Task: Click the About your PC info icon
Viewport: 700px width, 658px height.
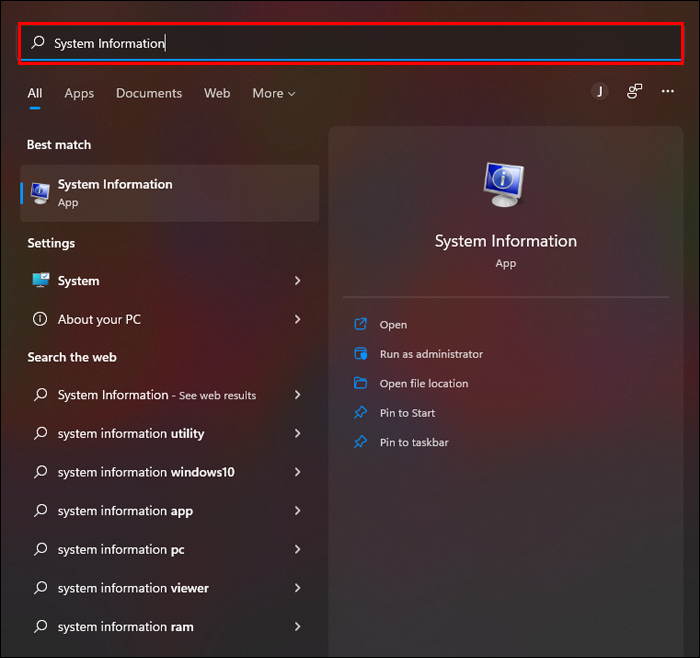Action: click(x=40, y=319)
